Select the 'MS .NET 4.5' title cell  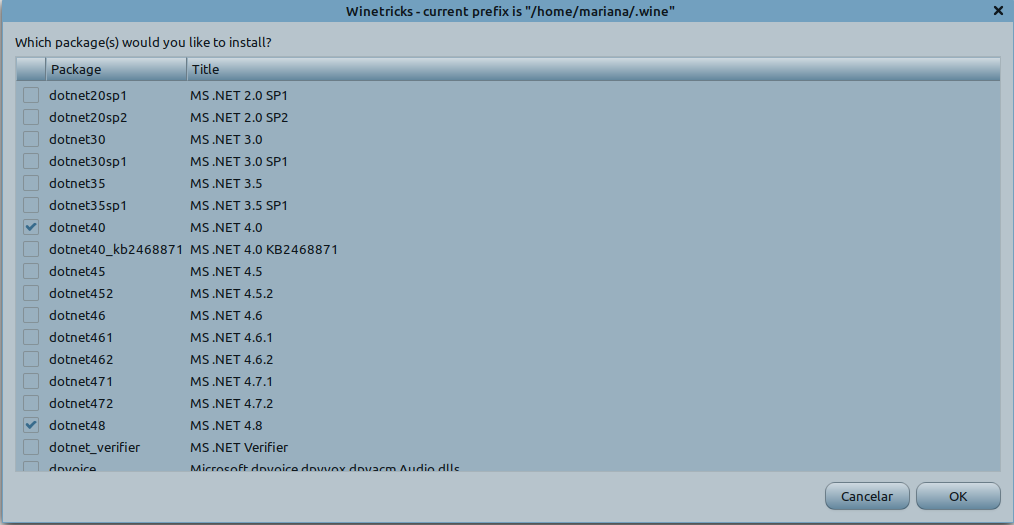(226, 272)
